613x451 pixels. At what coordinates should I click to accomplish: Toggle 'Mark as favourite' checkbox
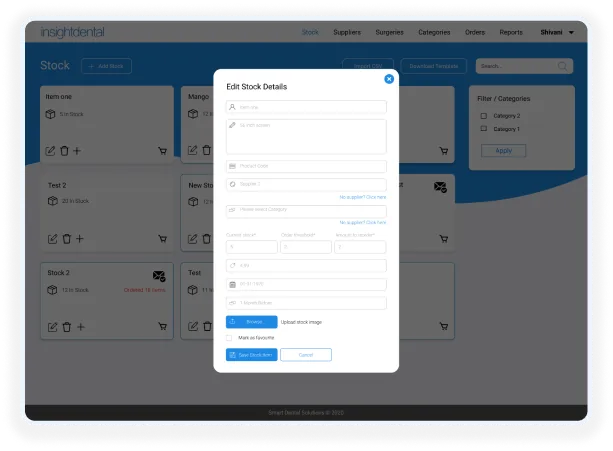229,338
